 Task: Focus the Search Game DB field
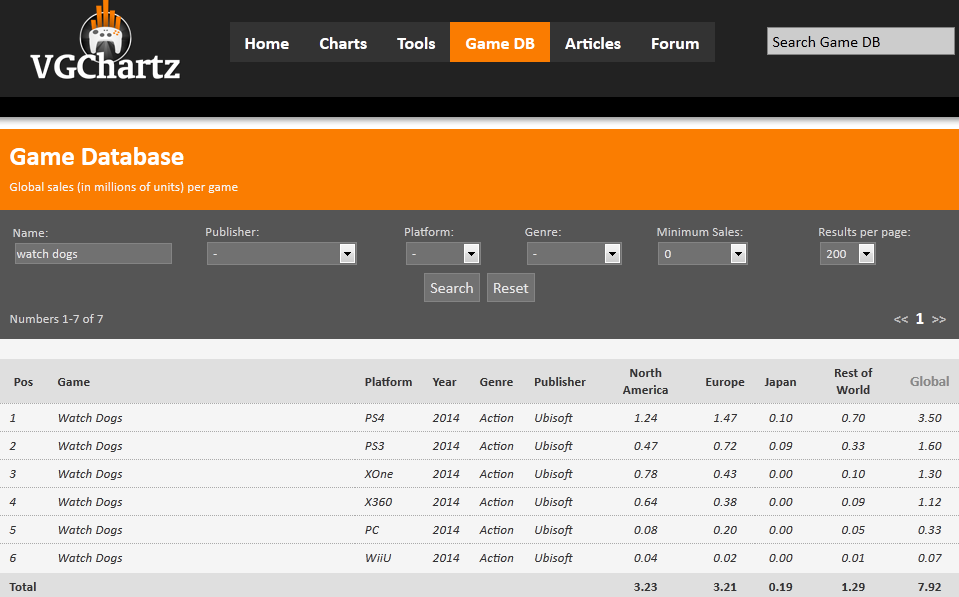point(860,42)
